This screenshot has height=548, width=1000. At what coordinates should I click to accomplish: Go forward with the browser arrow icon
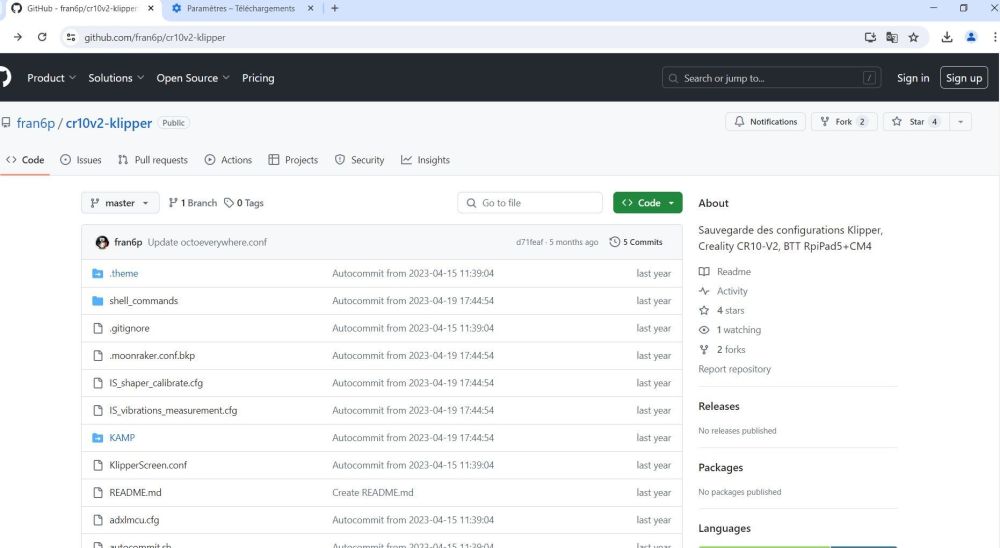[x=18, y=37]
